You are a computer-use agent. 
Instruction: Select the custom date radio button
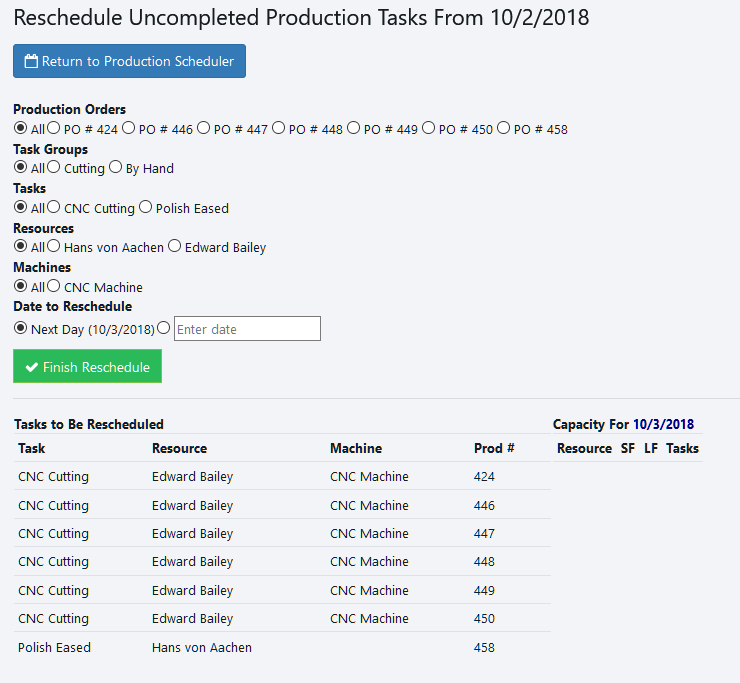(164, 328)
